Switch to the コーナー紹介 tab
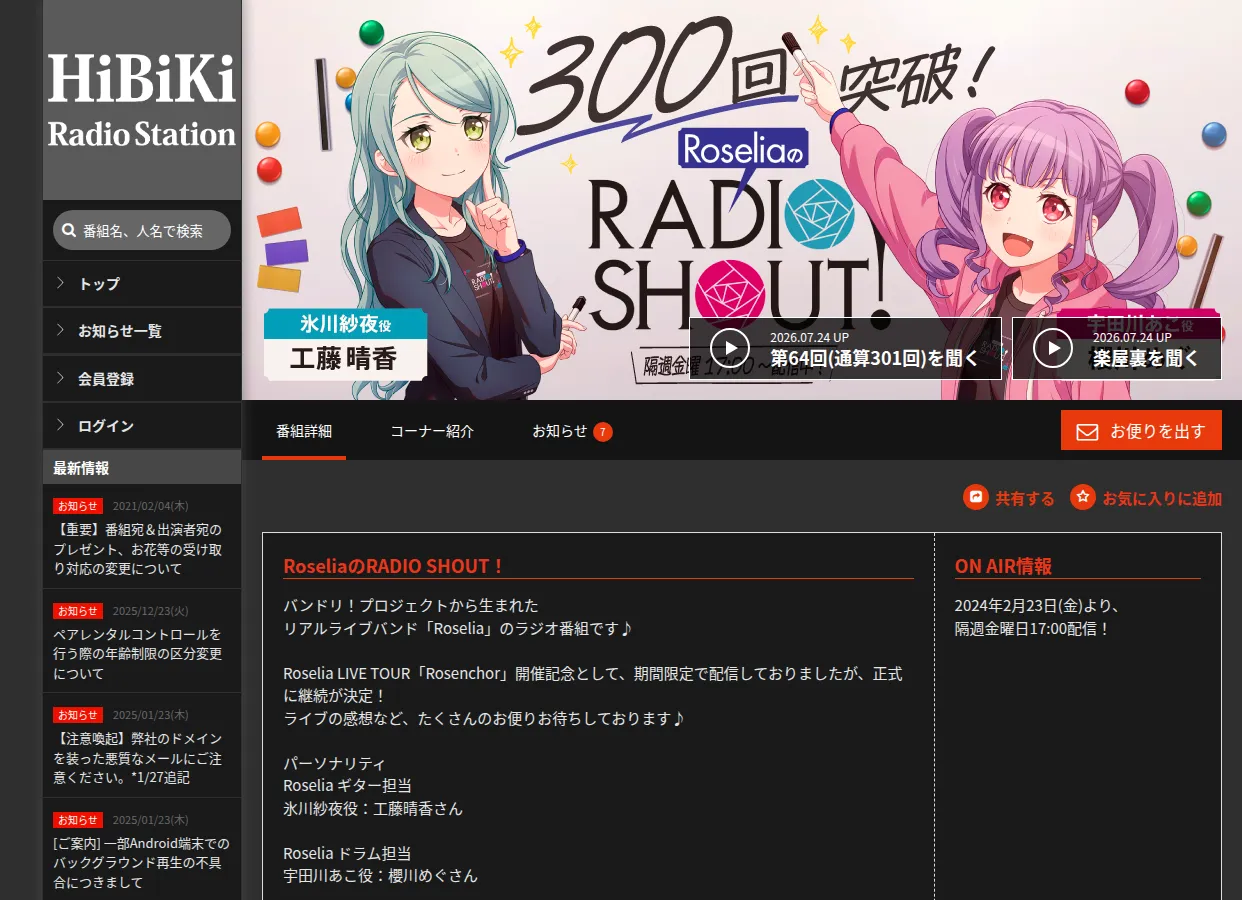1242x900 pixels. click(432, 432)
